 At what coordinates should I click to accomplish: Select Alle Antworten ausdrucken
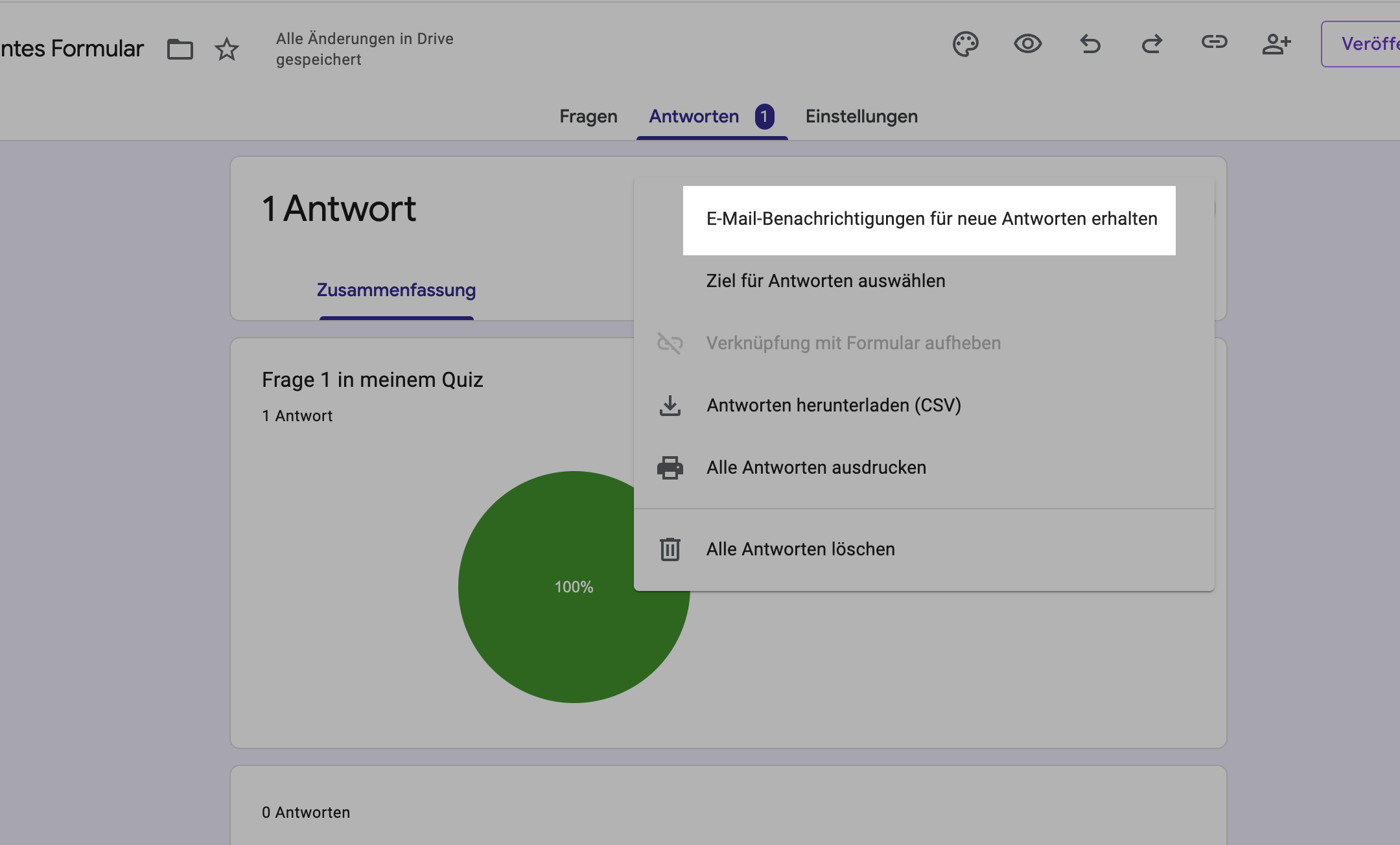[x=924, y=468]
